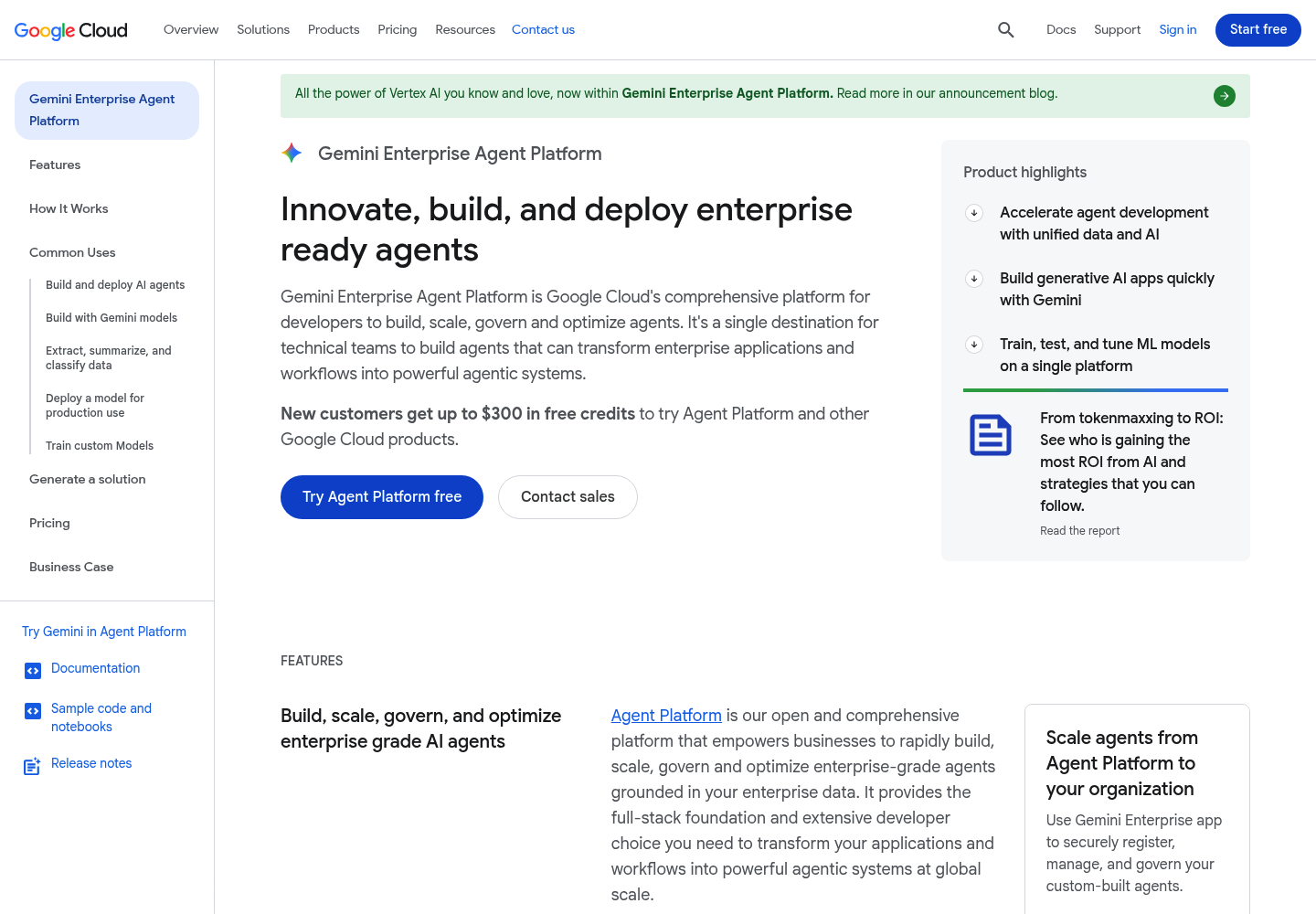The image size is (1316, 914).
Task: Select Build with Gemini models
Action: click(x=111, y=318)
